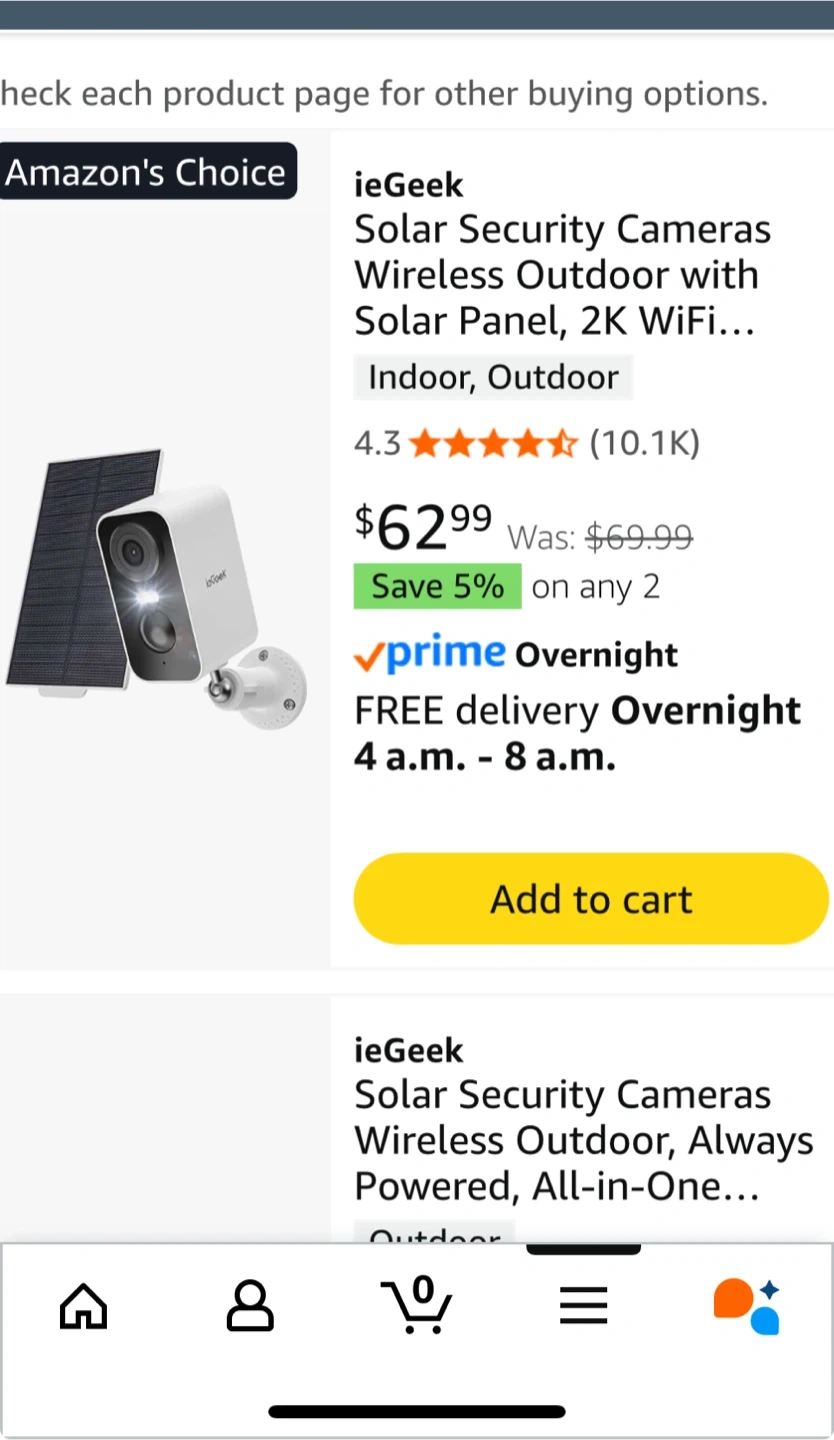The height and width of the screenshot is (1440, 834).
Task: Tap the Prime logo on first listing
Action: coord(430,654)
